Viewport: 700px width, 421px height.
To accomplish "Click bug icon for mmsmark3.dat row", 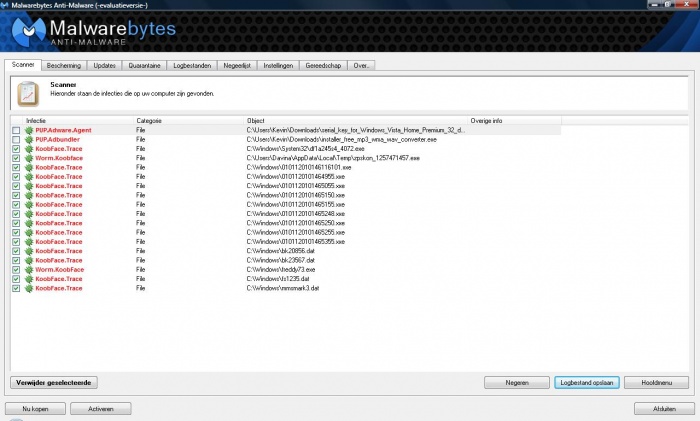I will [x=29, y=288].
